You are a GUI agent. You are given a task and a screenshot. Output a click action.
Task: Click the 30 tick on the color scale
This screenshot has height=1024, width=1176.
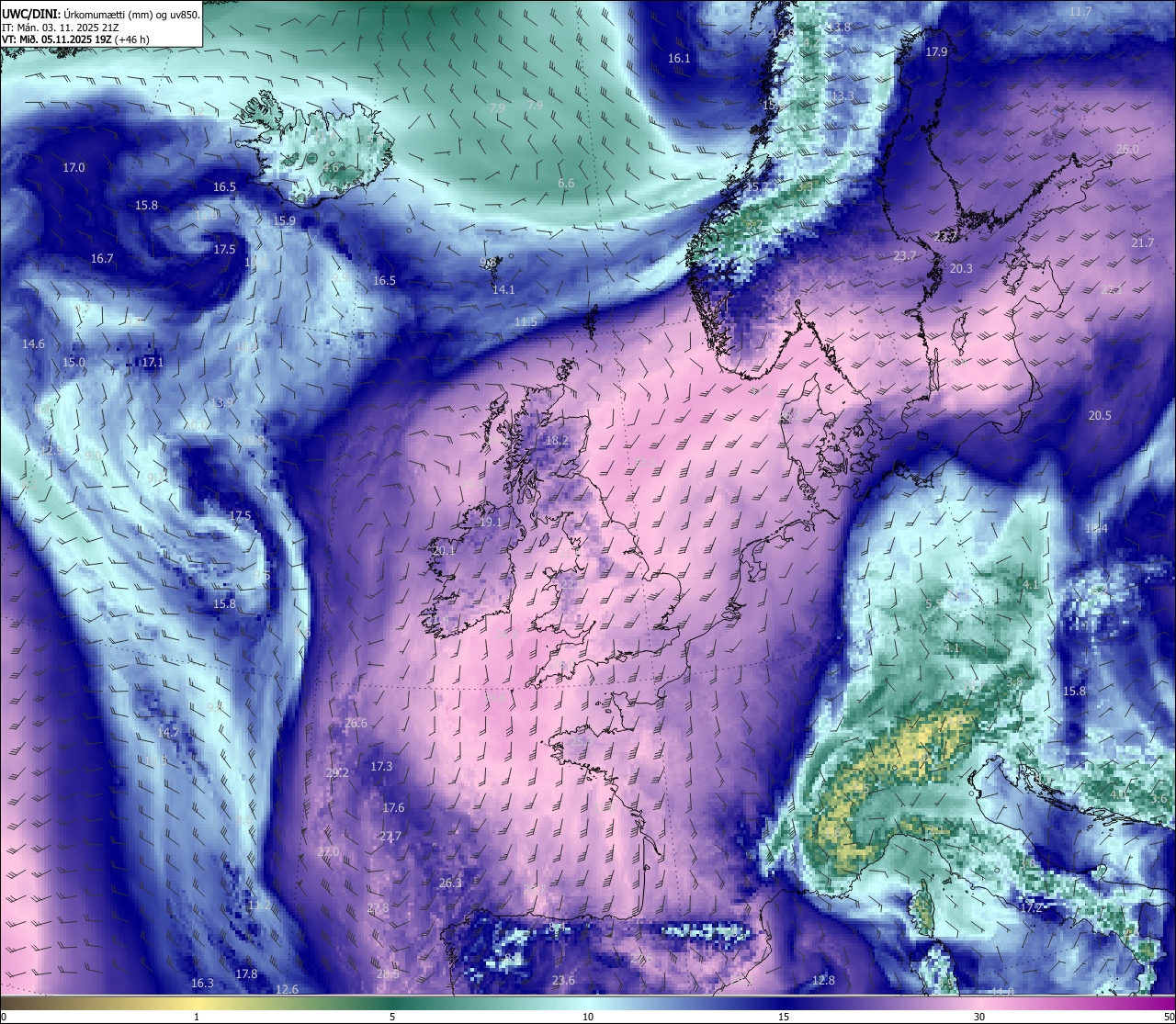pyautogui.click(x=979, y=1017)
